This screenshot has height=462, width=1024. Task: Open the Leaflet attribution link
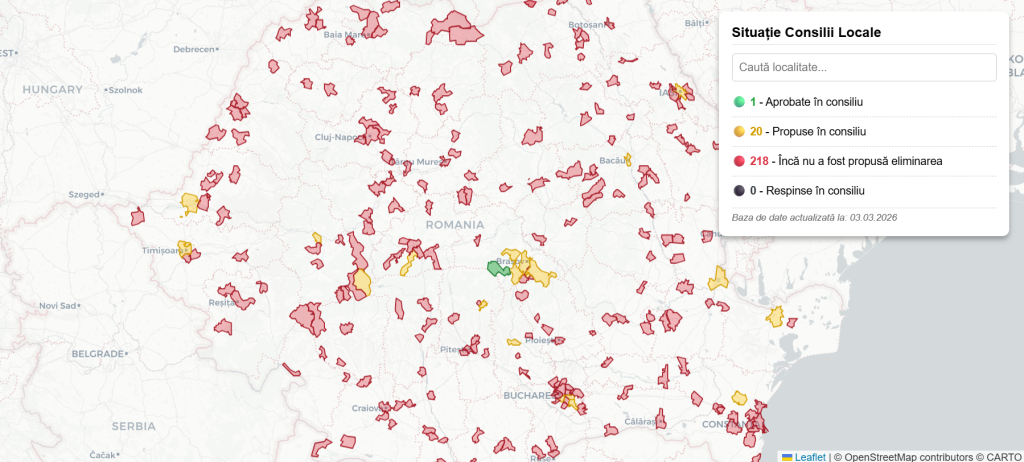pyautogui.click(x=810, y=456)
